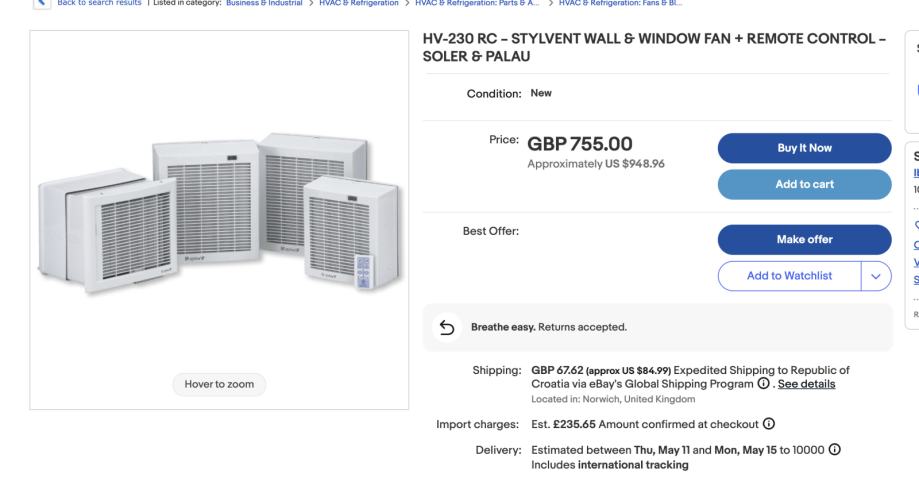Click the Hover to zoom label

point(219,383)
